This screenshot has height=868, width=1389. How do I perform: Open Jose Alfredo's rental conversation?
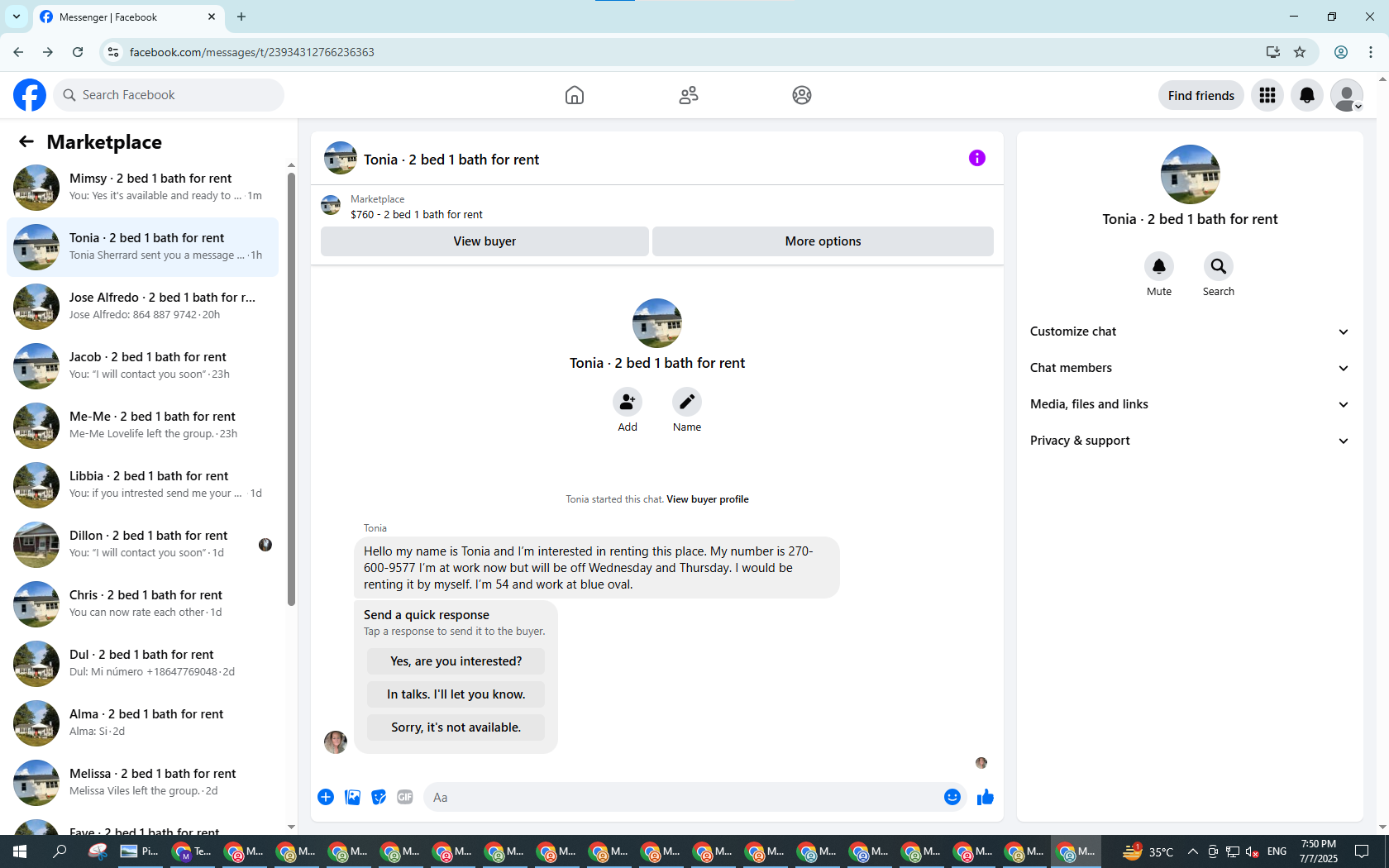pyautogui.click(x=142, y=307)
